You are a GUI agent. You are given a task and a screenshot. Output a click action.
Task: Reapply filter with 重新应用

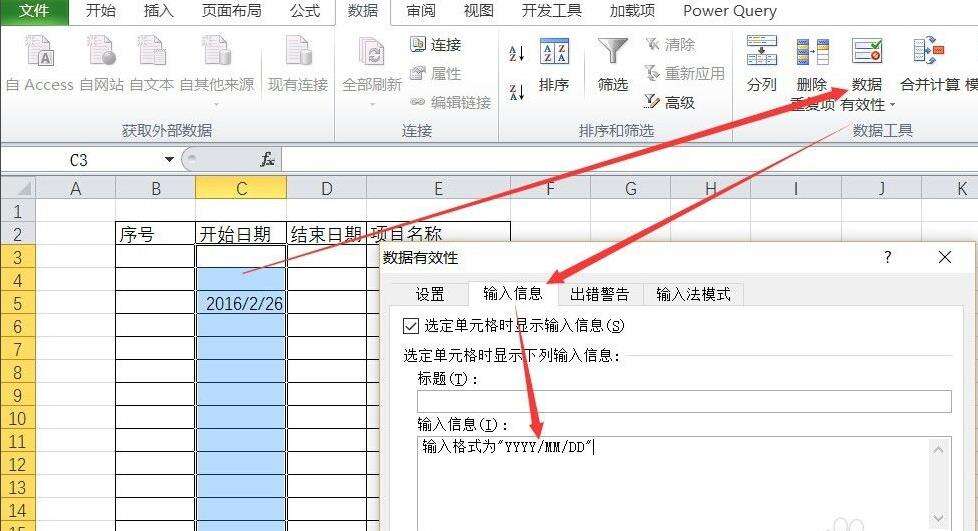(x=684, y=74)
